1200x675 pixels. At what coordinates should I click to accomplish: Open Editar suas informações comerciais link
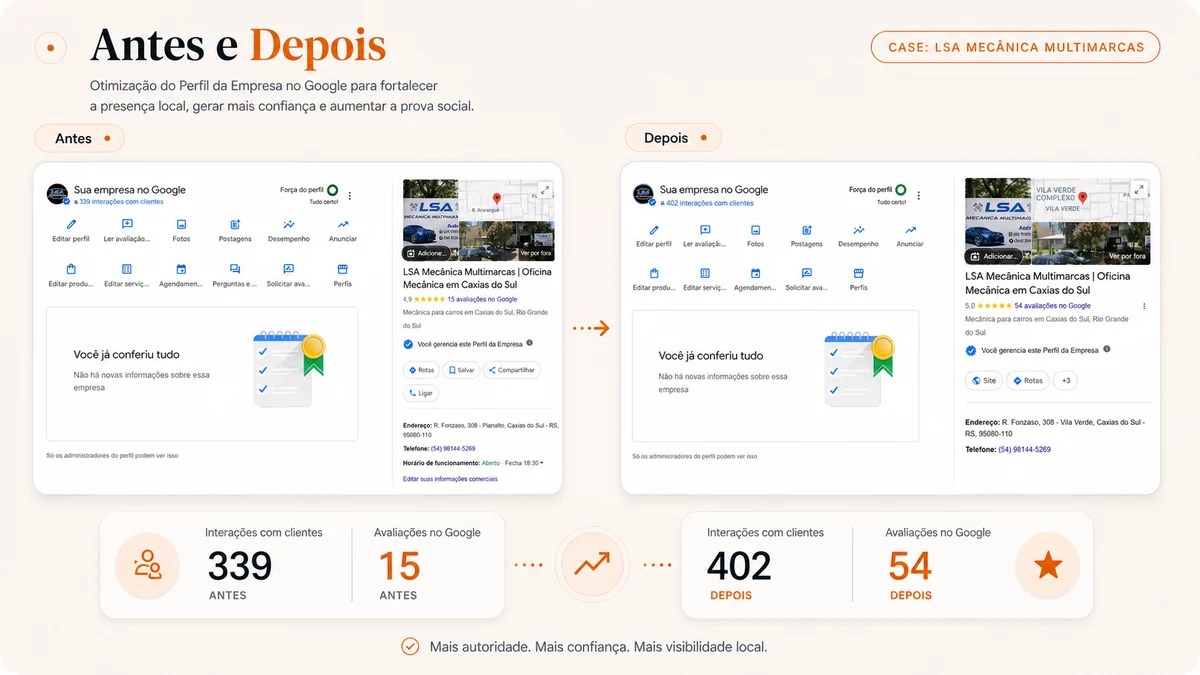point(450,479)
